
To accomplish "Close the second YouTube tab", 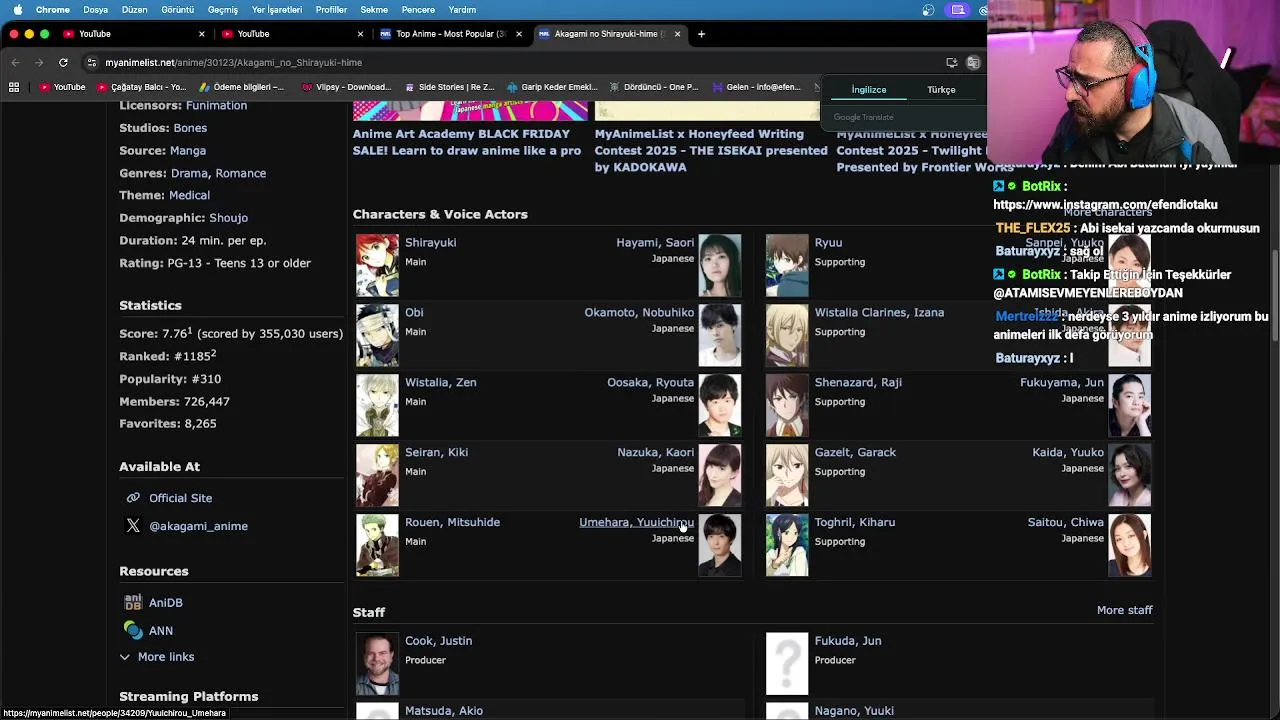I will click(360, 34).
